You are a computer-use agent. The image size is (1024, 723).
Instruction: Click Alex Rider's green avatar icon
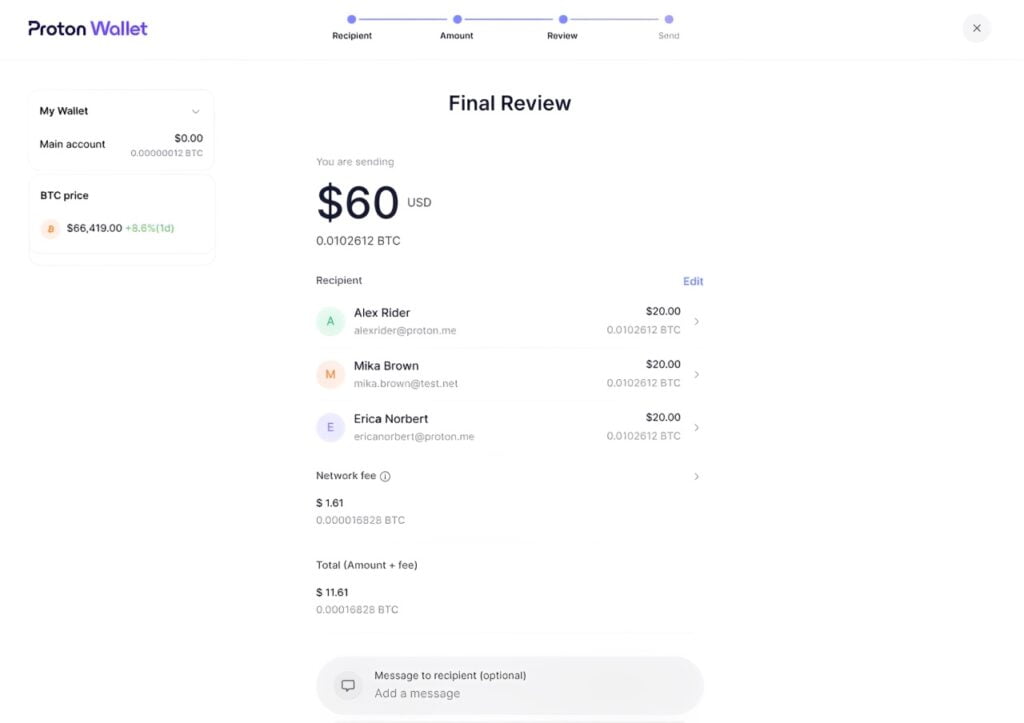[x=331, y=321]
